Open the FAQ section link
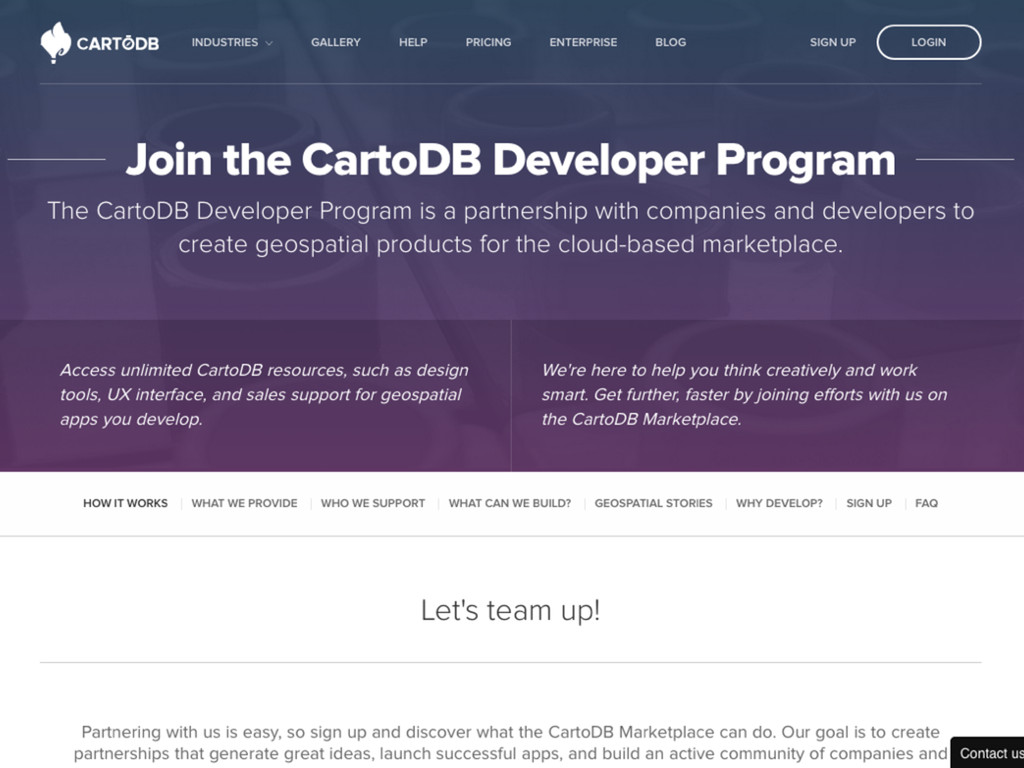 926,504
